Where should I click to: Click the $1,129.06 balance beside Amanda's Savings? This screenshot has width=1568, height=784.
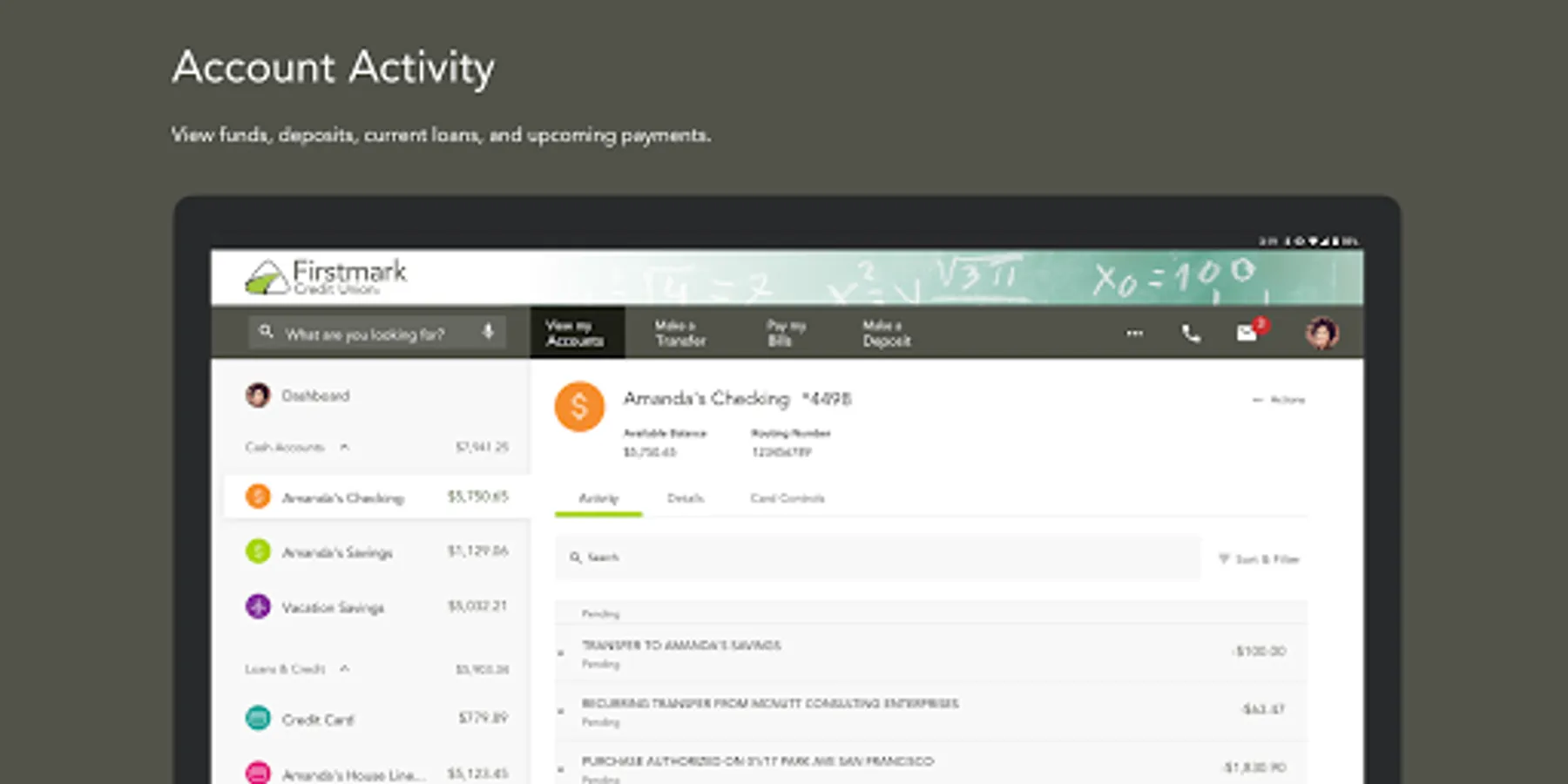[x=478, y=551]
